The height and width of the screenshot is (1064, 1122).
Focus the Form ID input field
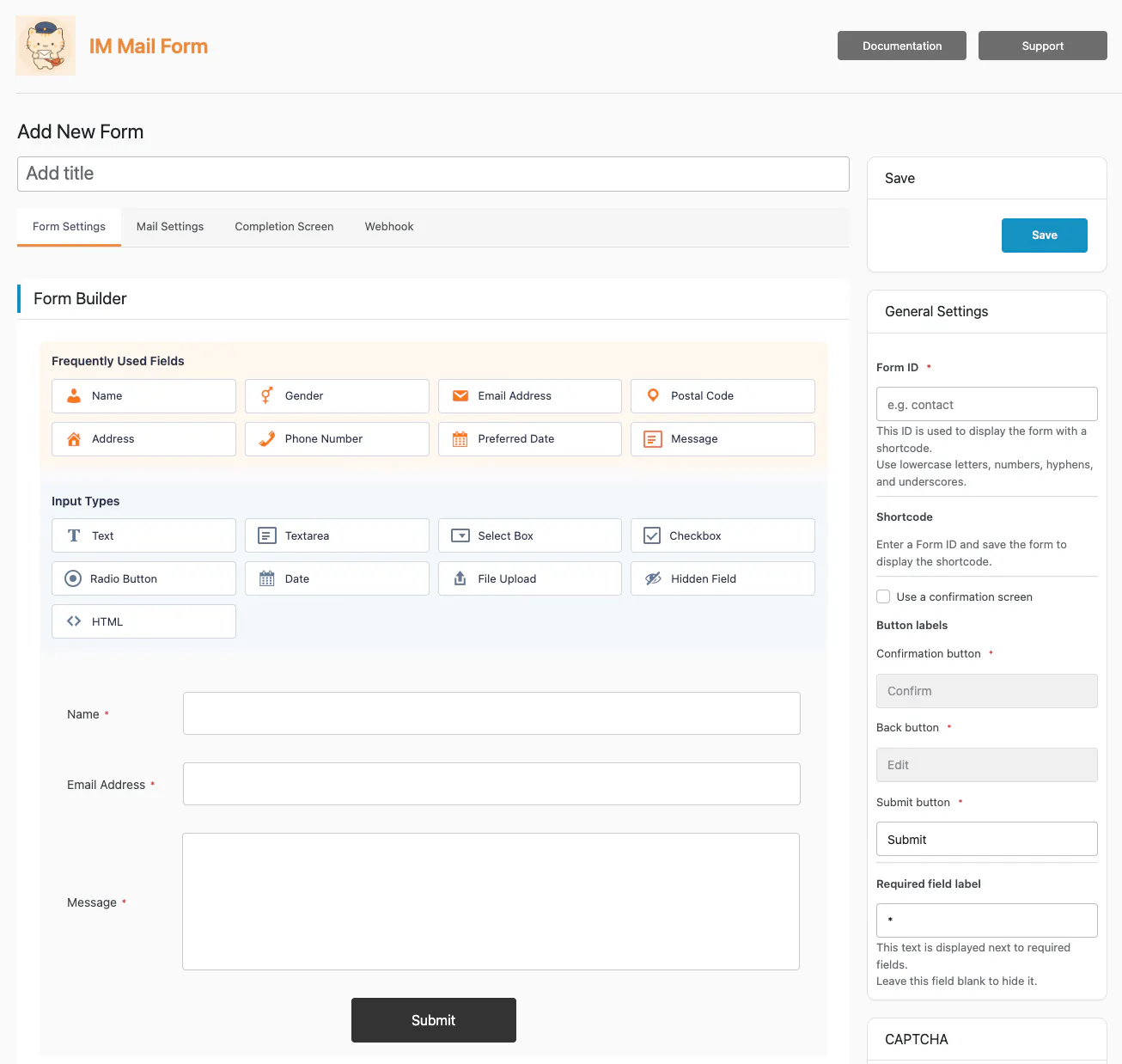987,404
